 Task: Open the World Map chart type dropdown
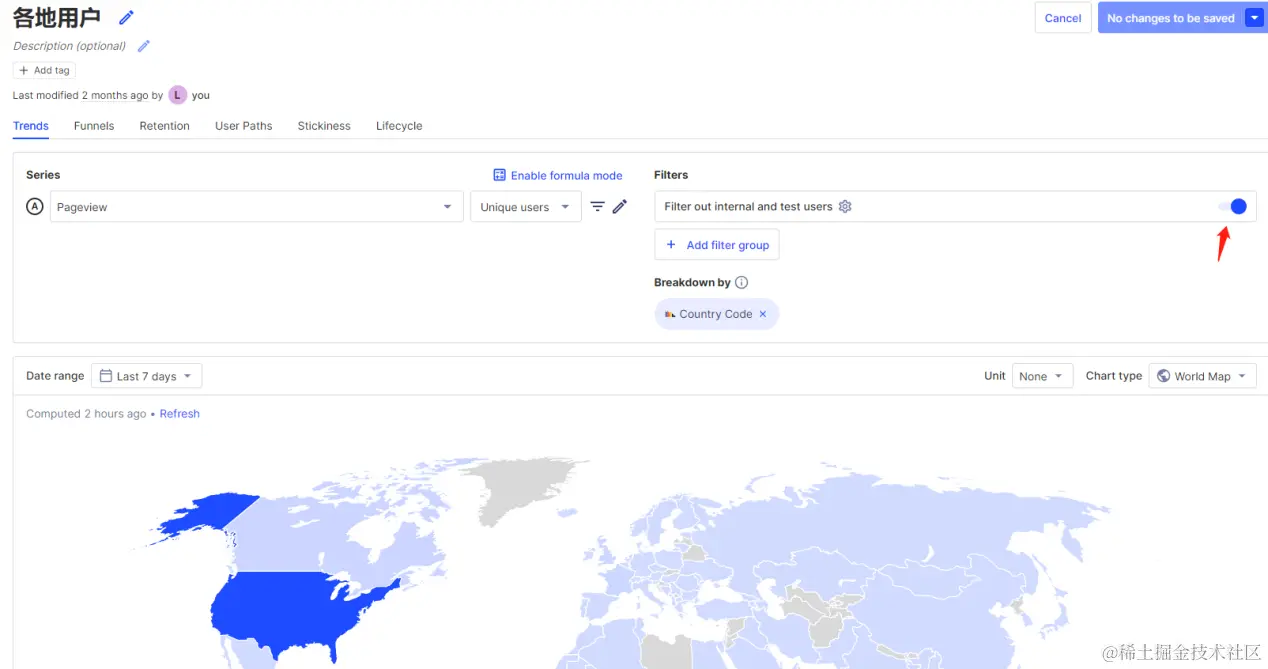coord(1203,376)
